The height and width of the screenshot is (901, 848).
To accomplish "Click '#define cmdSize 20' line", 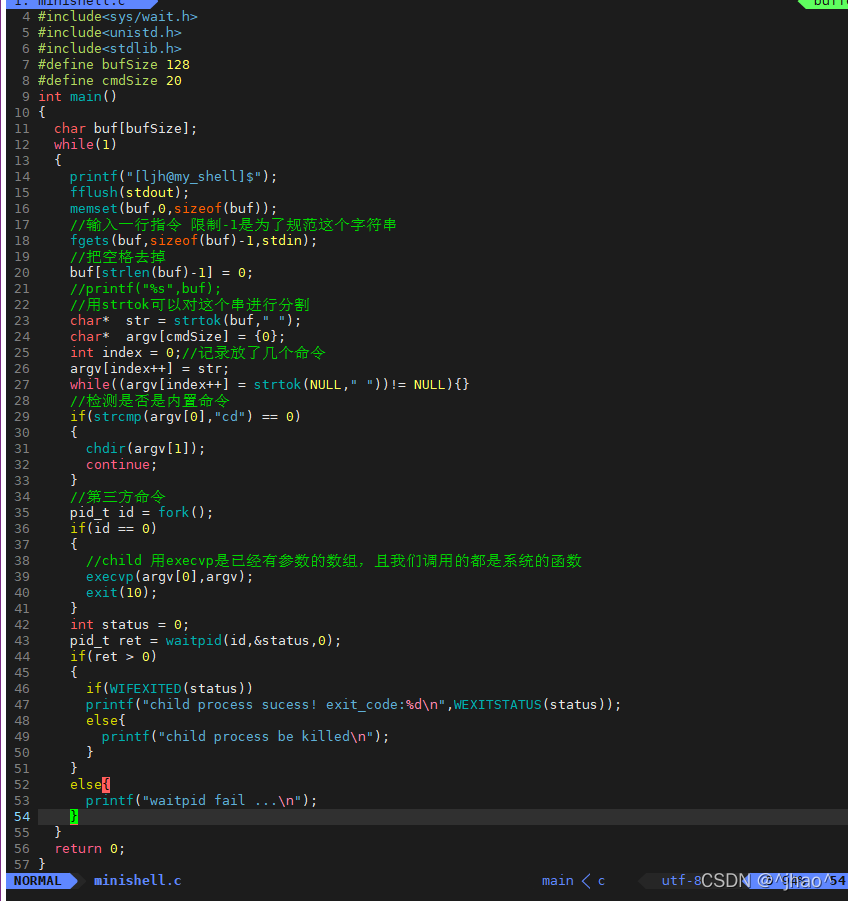I will tap(110, 80).
